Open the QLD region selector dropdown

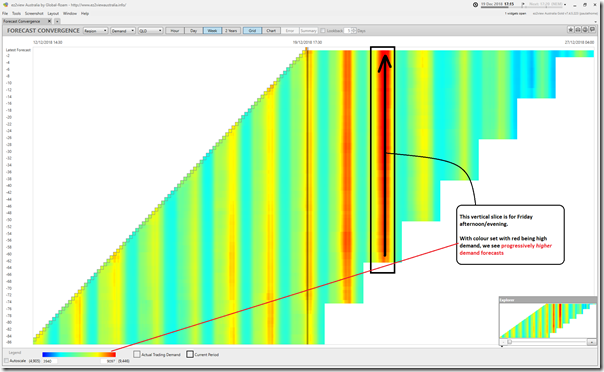pyautogui.click(x=150, y=30)
